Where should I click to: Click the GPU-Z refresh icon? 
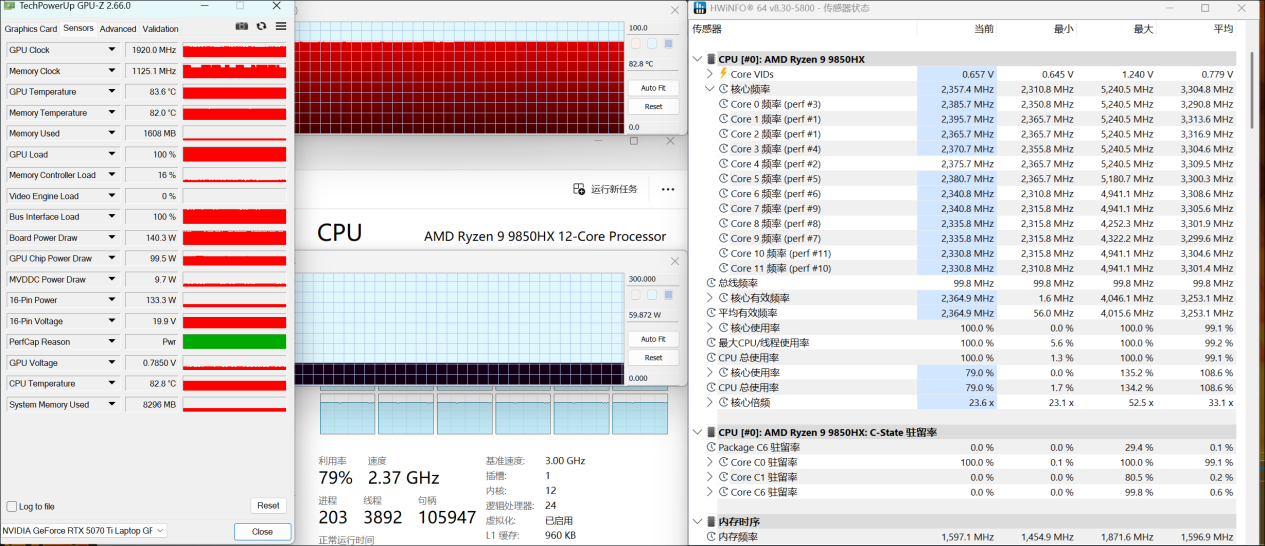click(x=261, y=26)
